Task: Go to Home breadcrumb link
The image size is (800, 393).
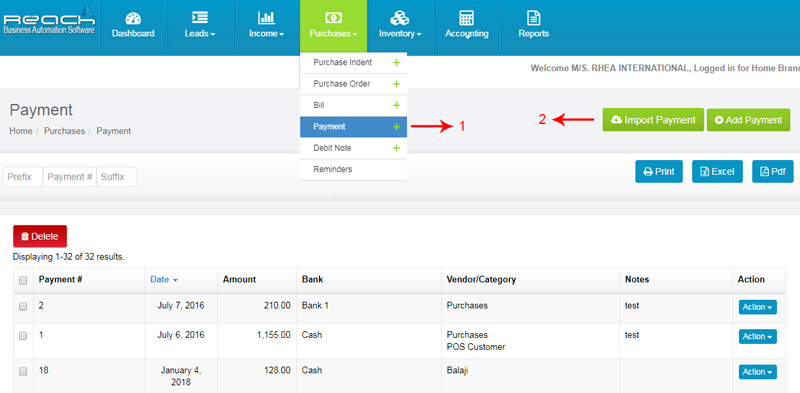Action: (x=20, y=131)
